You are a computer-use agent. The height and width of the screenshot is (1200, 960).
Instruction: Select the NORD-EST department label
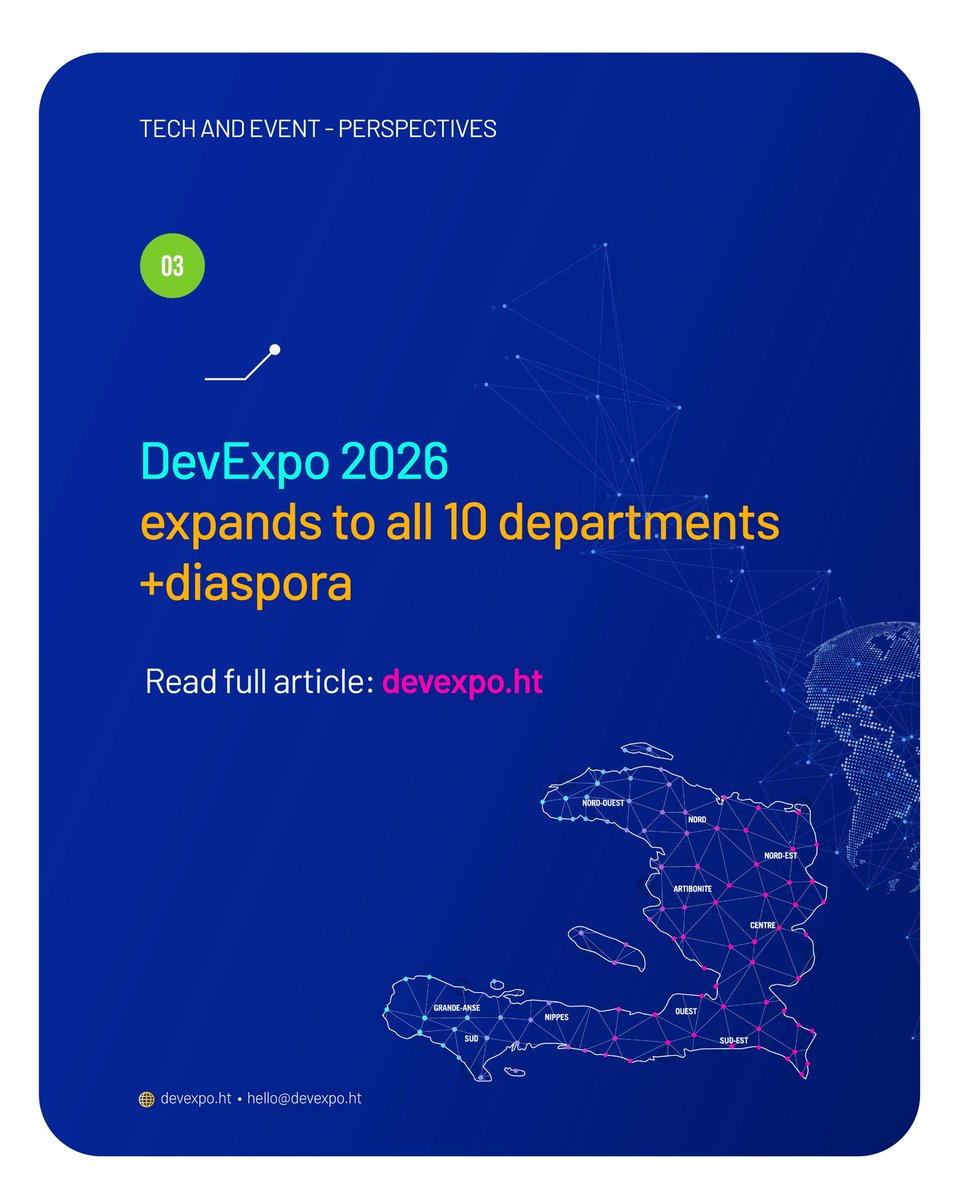coord(780,856)
